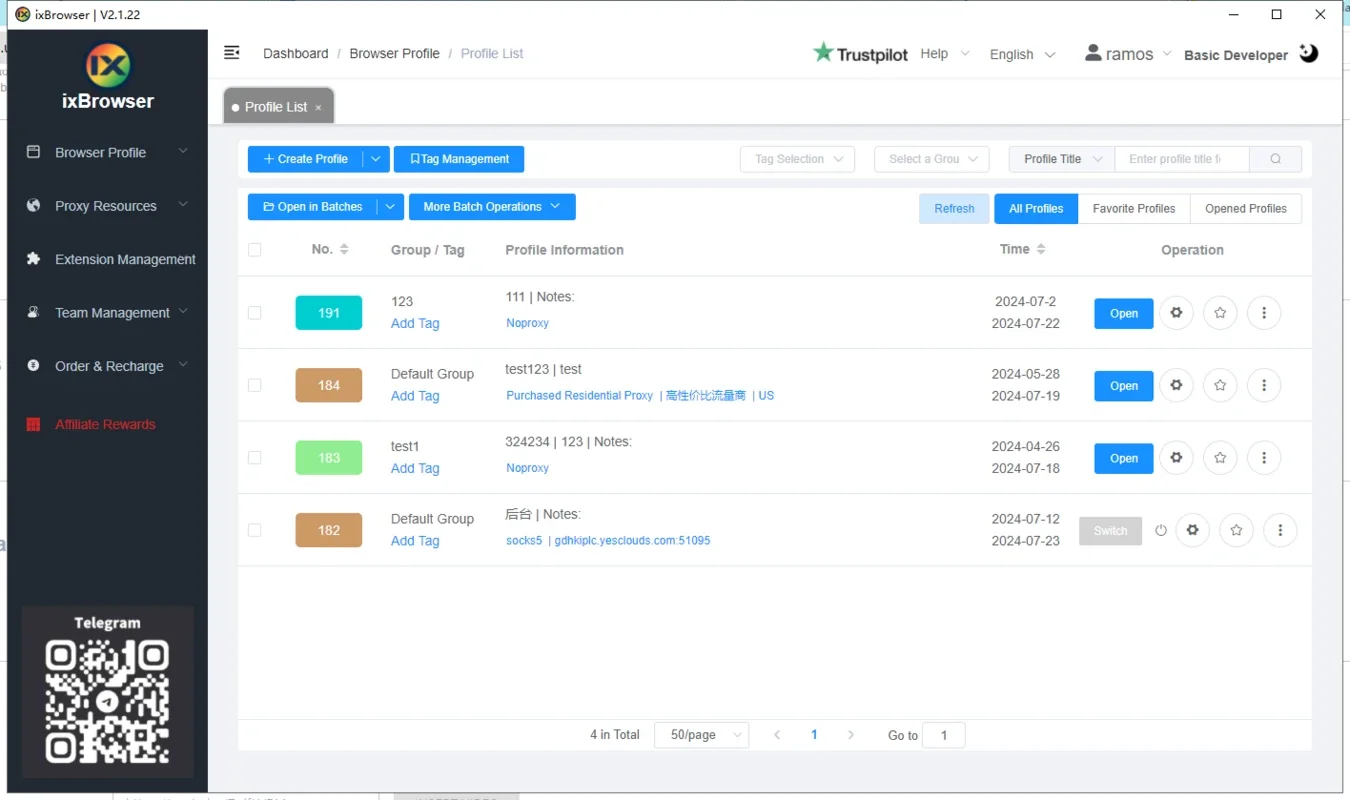
Task: Open the Help dropdown menu
Action: (x=945, y=54)
